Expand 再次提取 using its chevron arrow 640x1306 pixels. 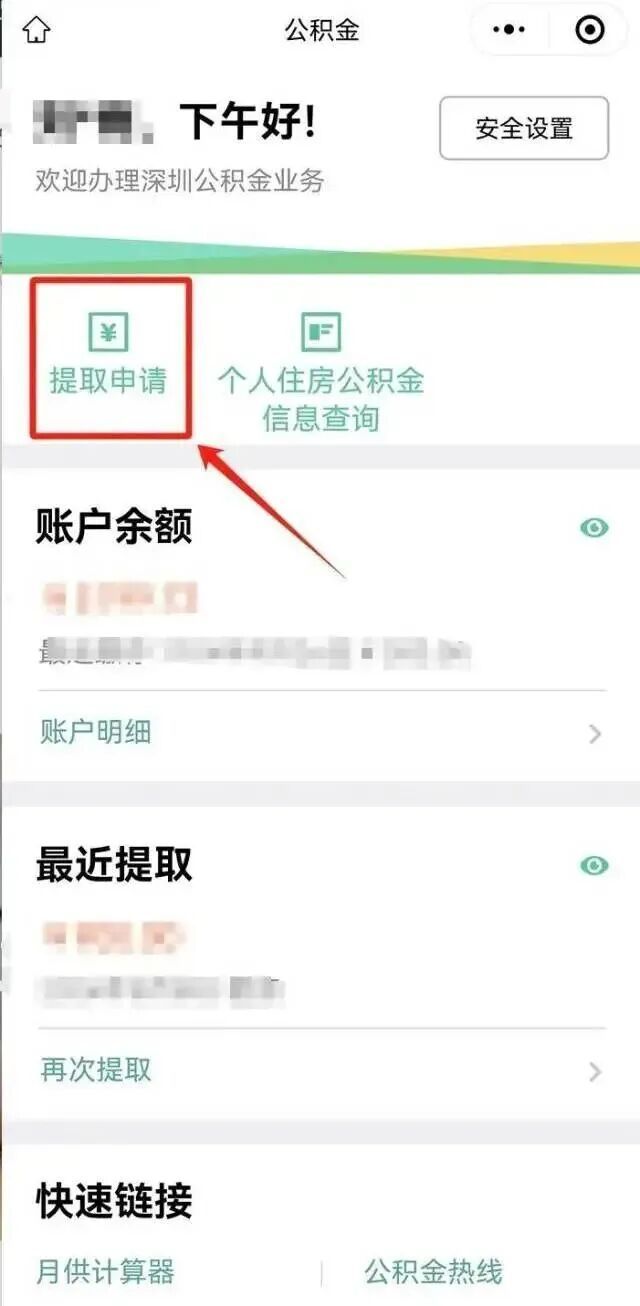[595, 1072]
